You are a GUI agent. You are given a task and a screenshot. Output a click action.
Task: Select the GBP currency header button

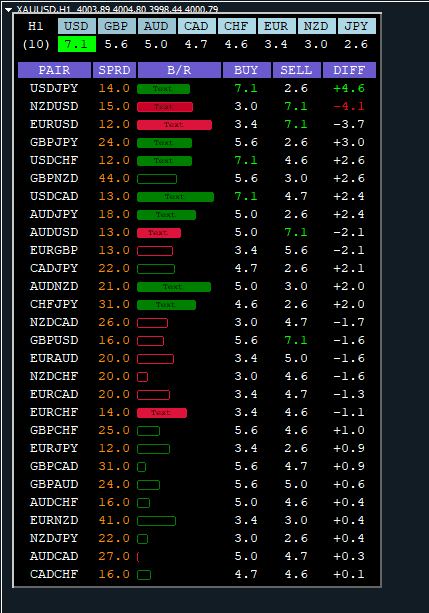[117, 26]
